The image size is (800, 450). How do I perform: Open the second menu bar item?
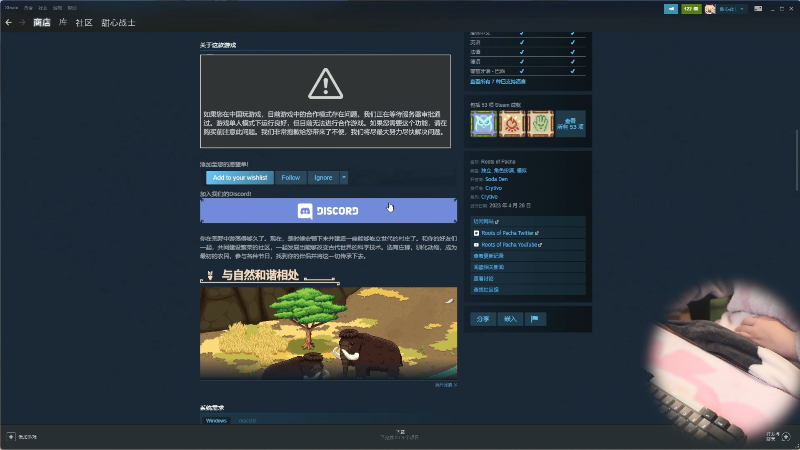pos(28,8)
